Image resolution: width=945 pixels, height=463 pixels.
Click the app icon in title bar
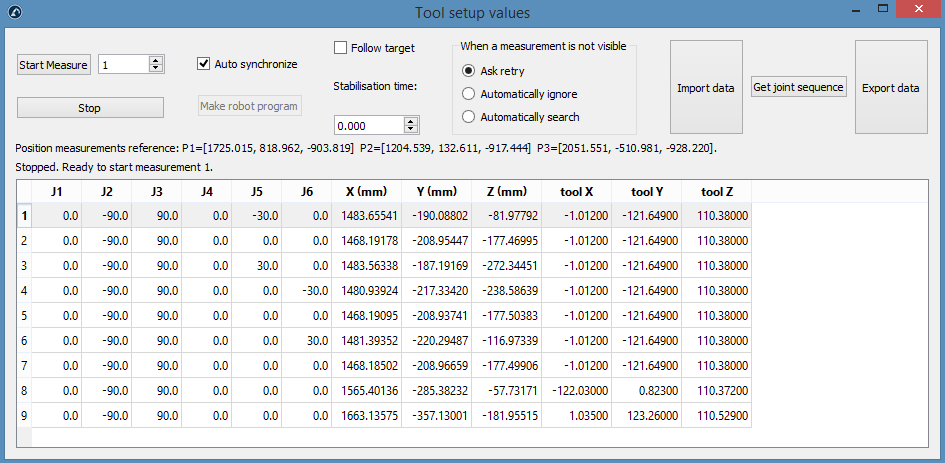[14, 13]
